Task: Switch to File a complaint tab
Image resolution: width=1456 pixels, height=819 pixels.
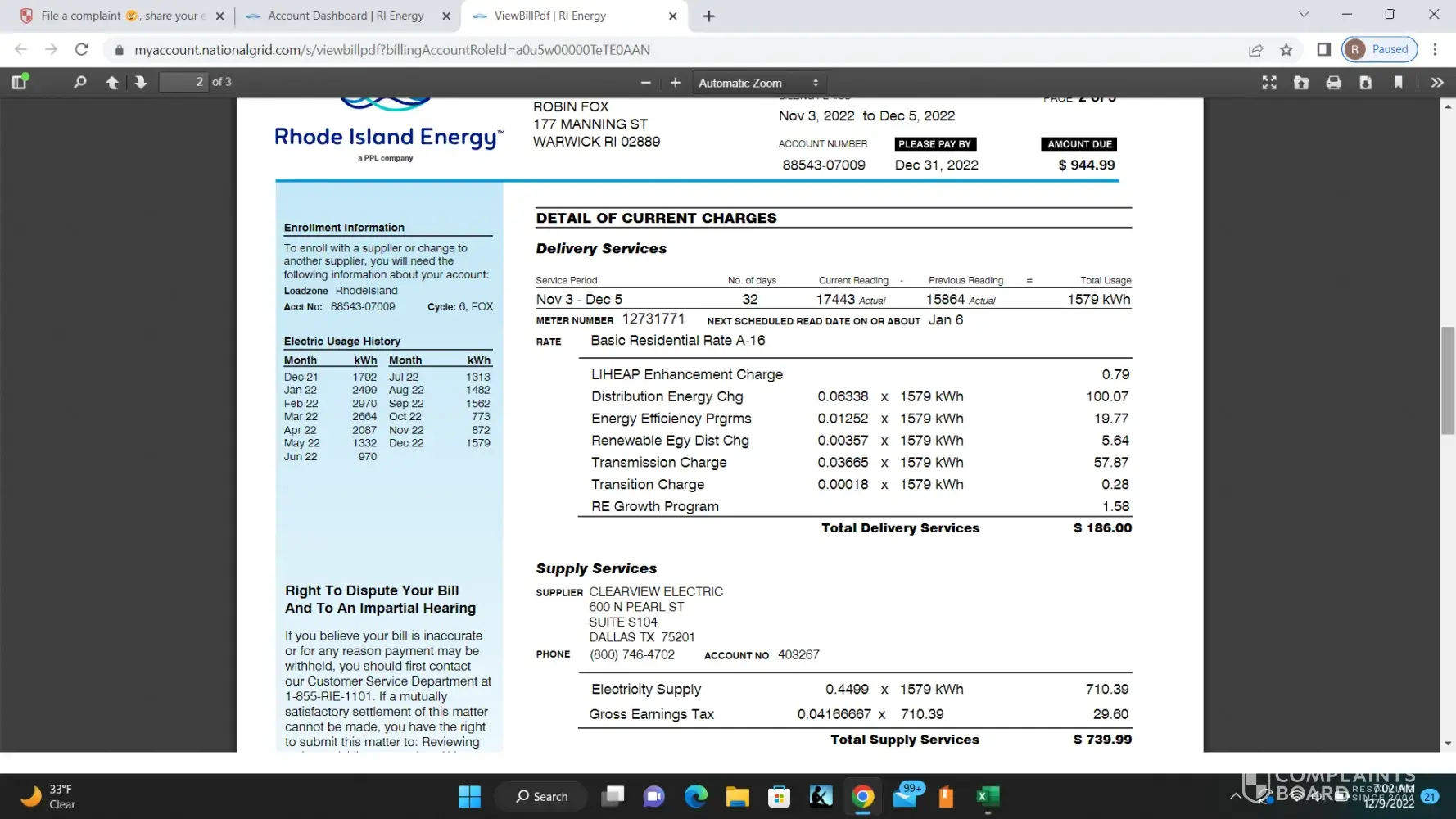Action: (x=115, y=16)
